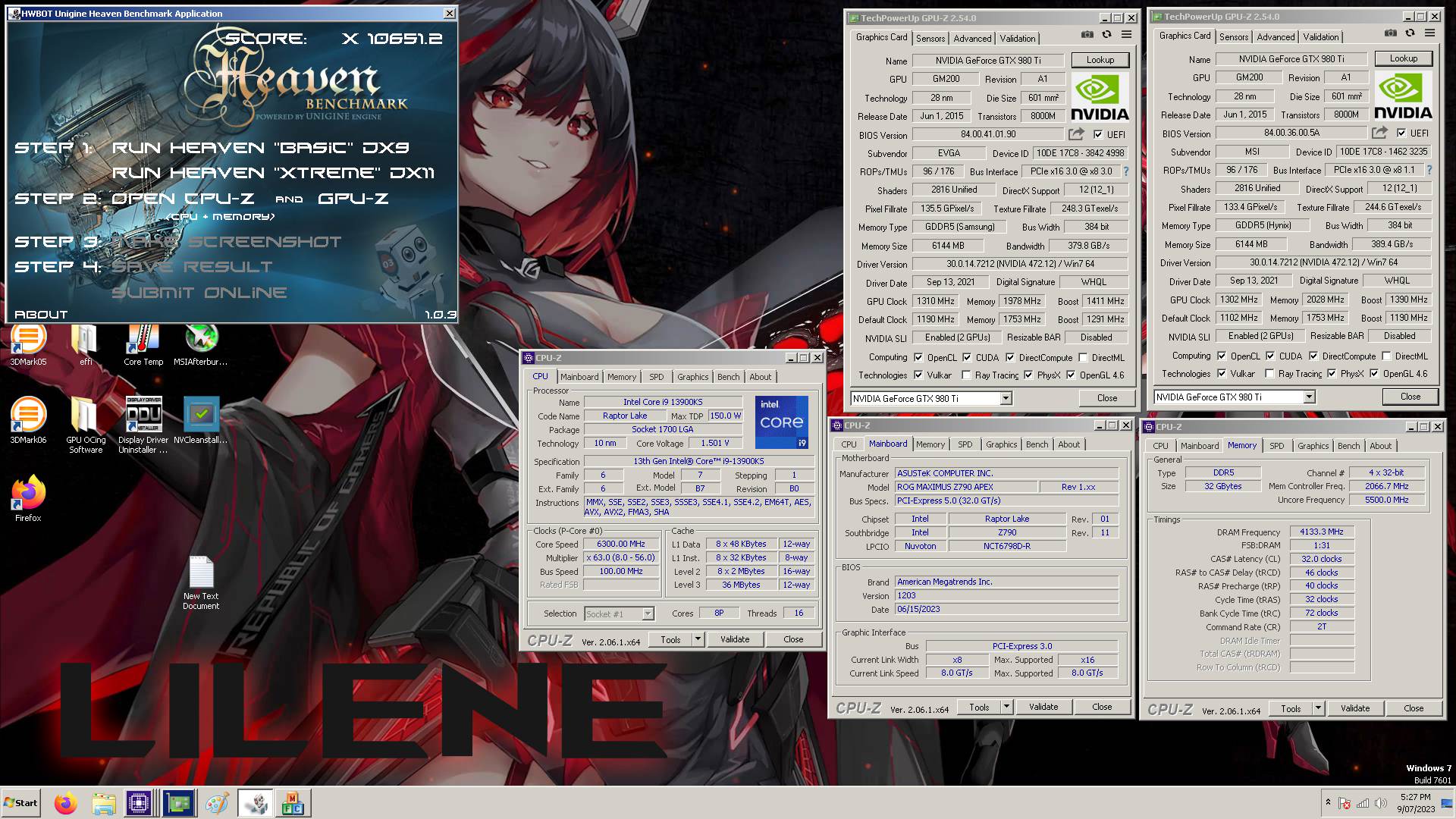The height and width of the screenshot is (819, 1456).
Task: Toggle DirectCompute checkbox in right GPU-Z
Action: 1313,356
